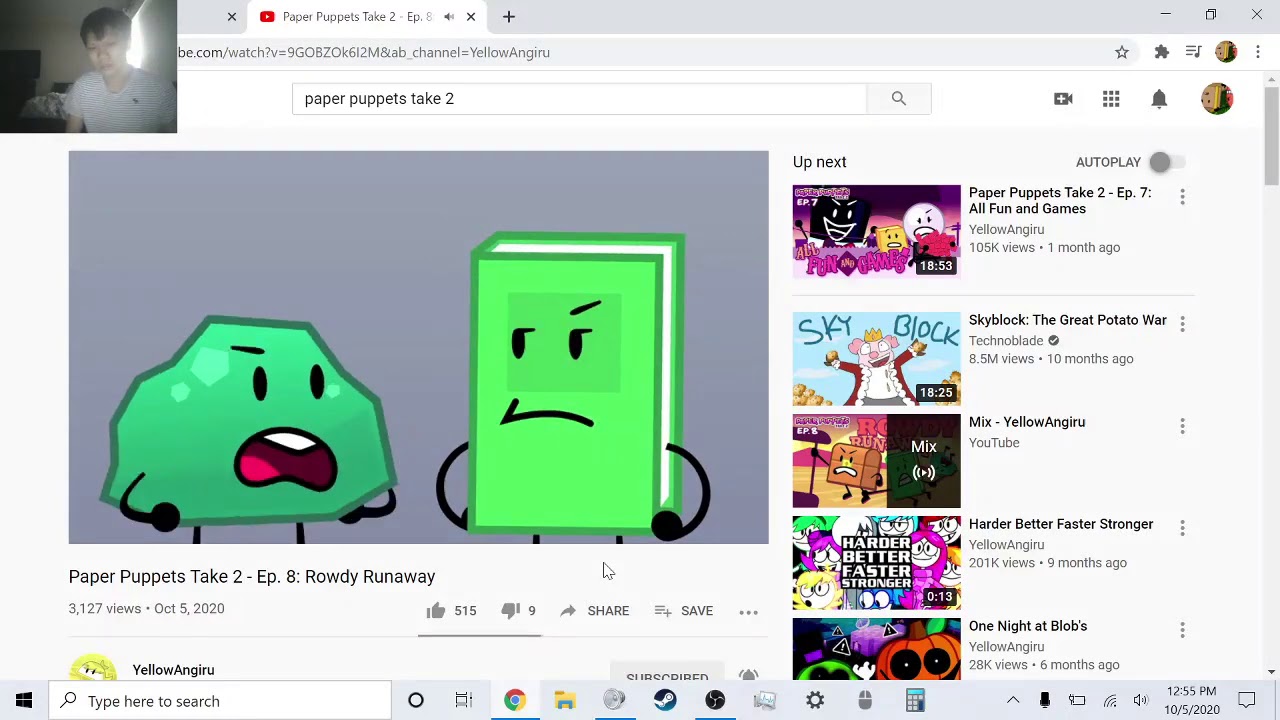1280x720 pixels.
Task: Open the Skyblock video thumbnail
Action: pos(876,358)
